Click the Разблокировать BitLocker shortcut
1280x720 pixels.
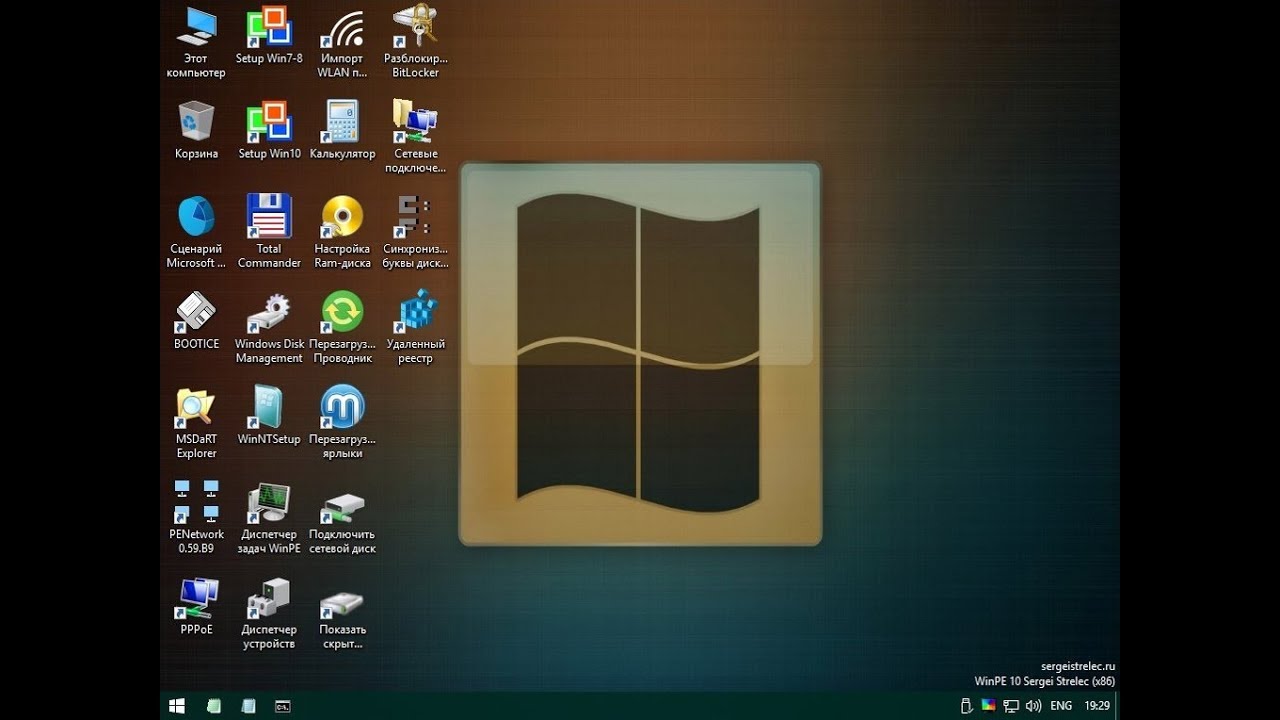click(415, 42)
